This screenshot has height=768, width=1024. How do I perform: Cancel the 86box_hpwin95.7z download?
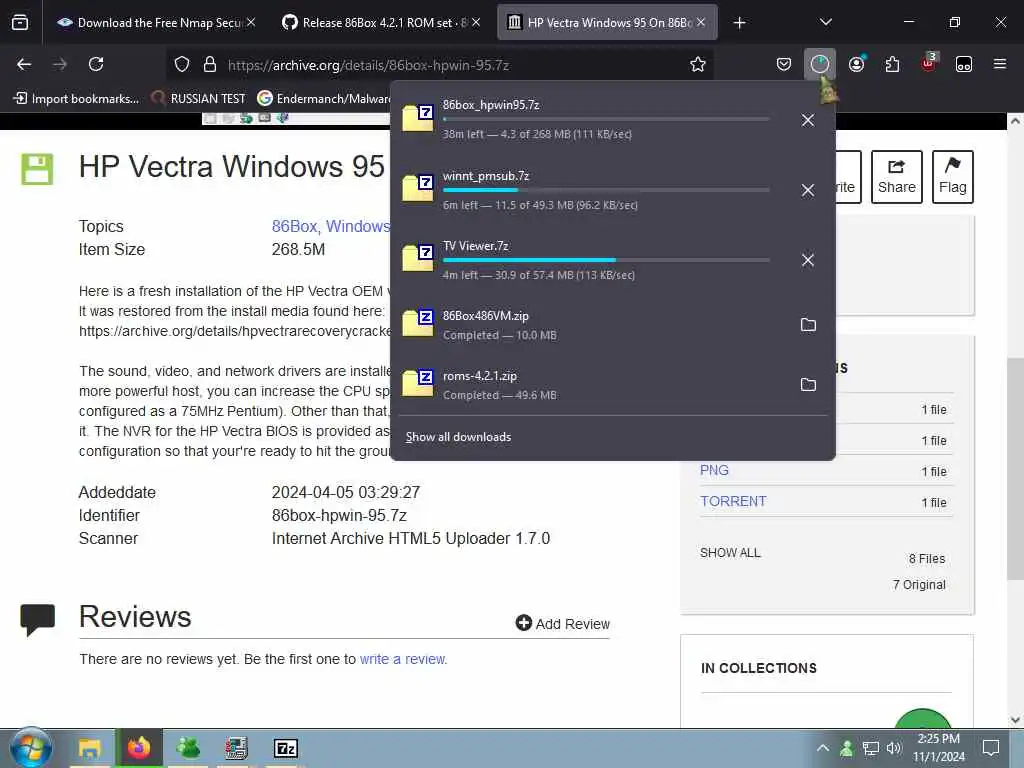click(808, 120)
